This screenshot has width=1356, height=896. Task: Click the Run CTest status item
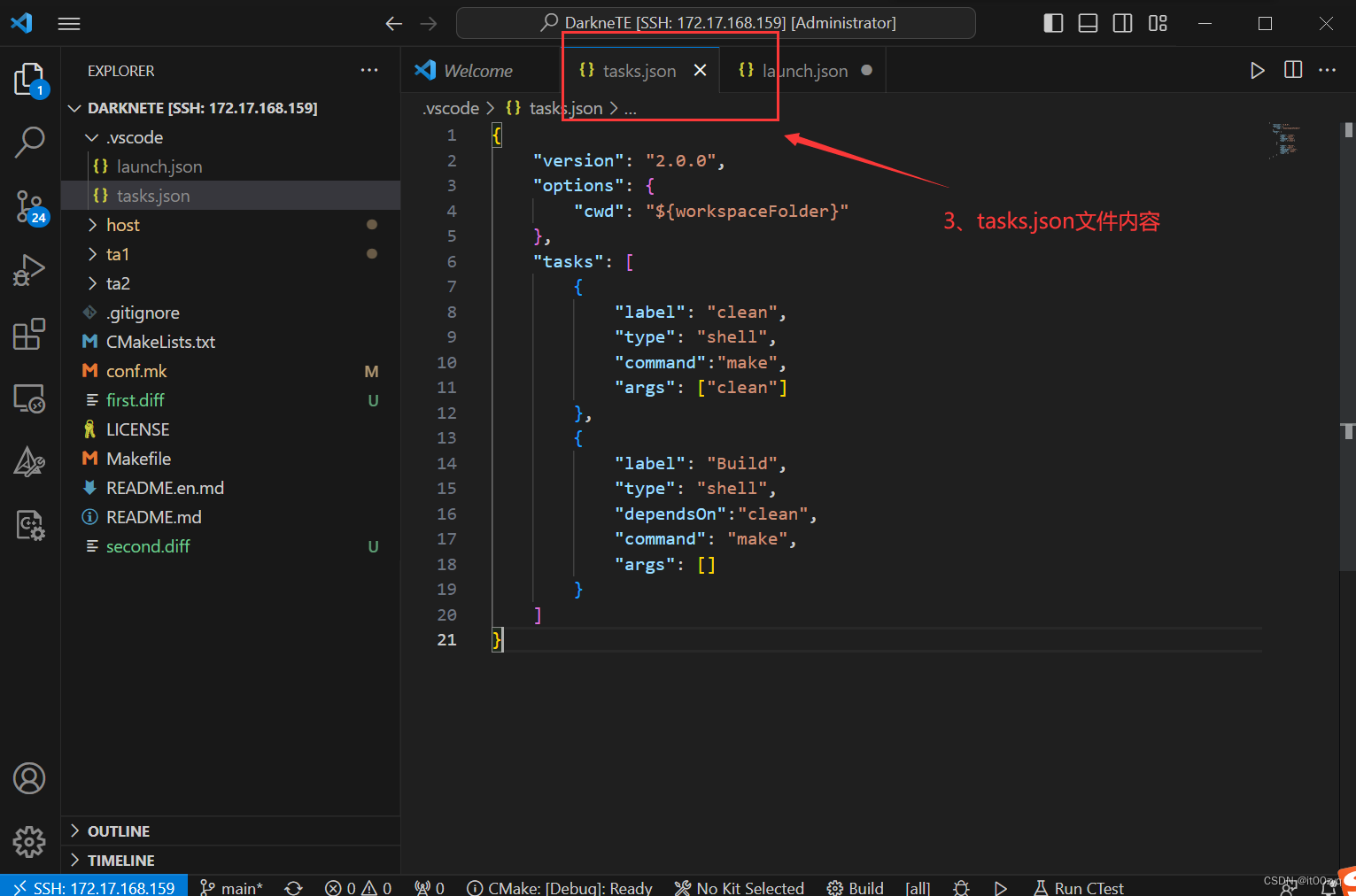pyautogui.click(x=1080, y=887)
